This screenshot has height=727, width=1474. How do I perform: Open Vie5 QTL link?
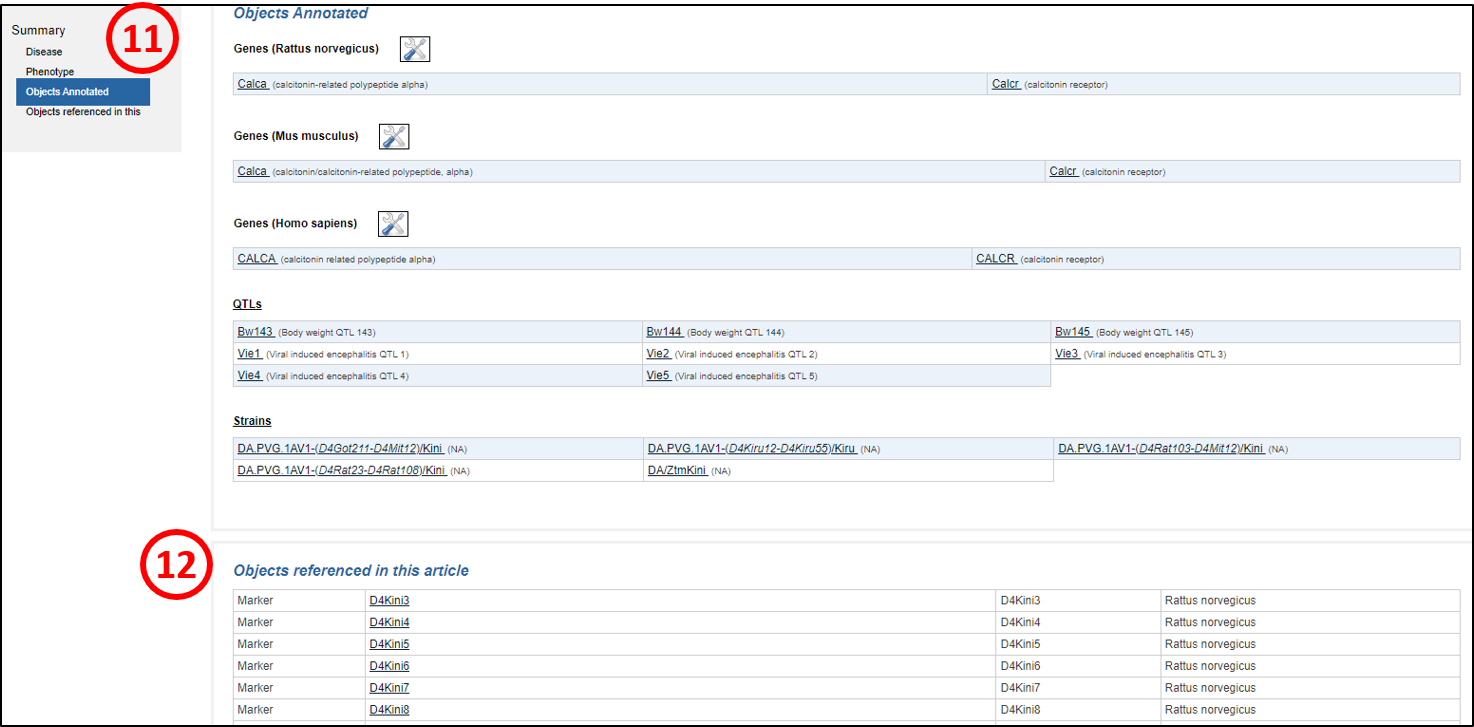pyautogui.click(x=658, y=376)
